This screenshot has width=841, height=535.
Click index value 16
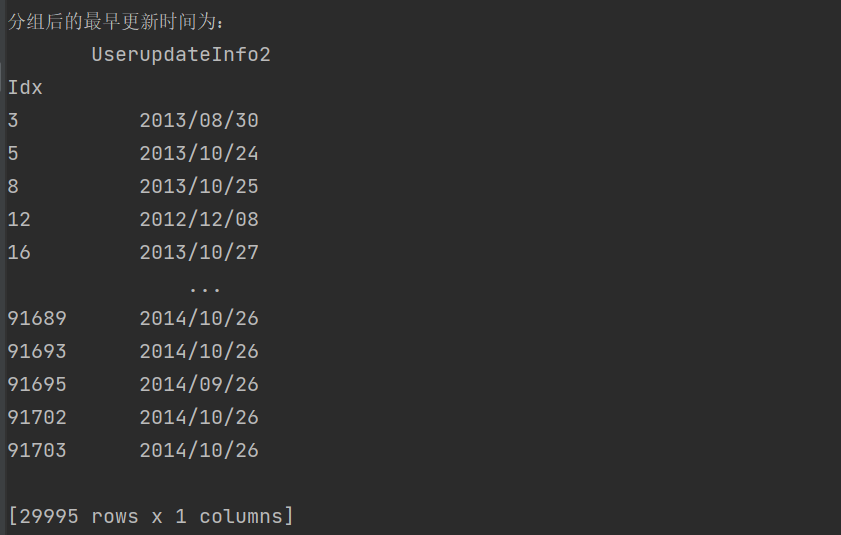tap(19, 252)
